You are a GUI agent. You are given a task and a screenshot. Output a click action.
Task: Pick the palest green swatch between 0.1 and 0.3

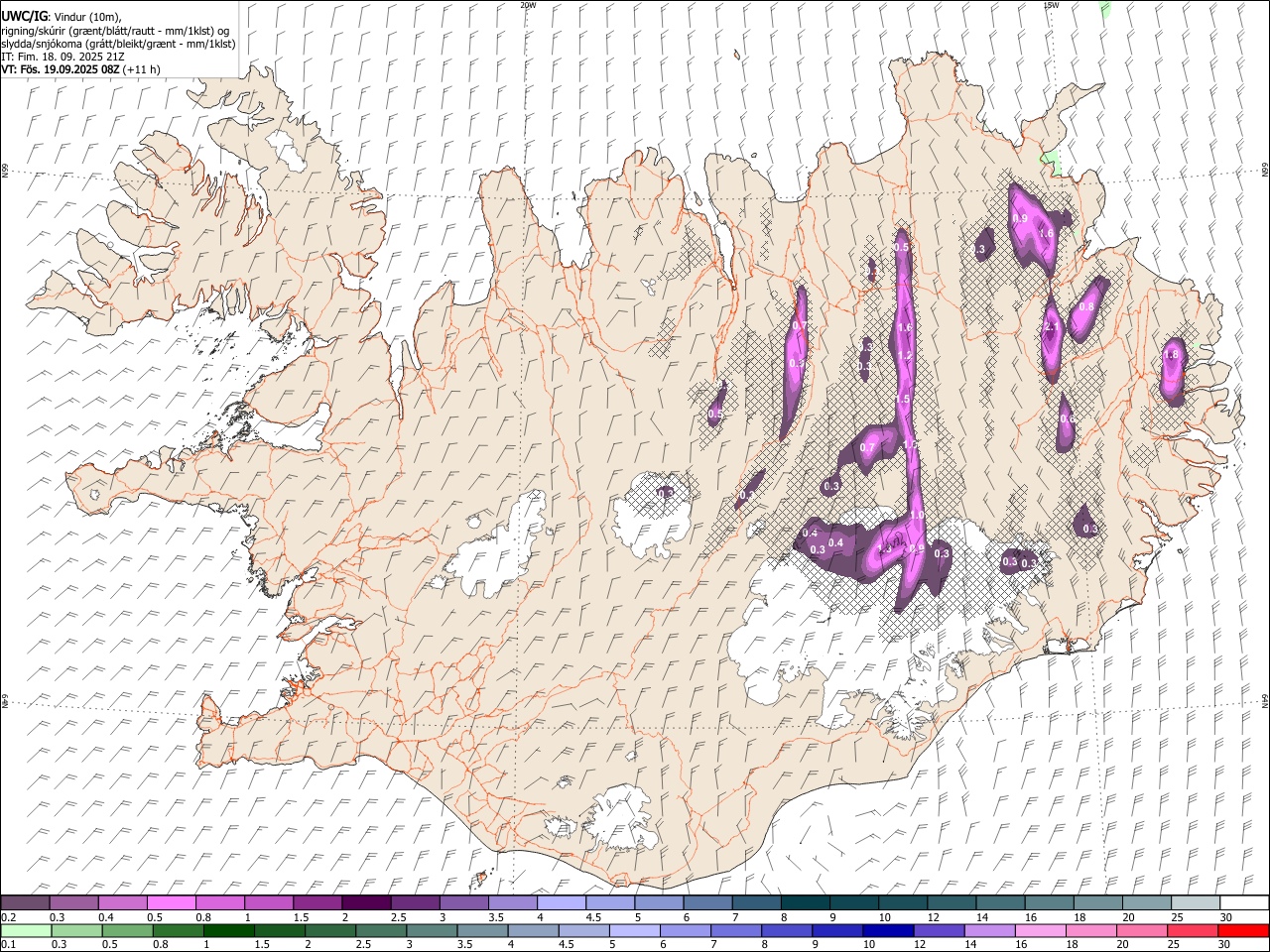pos(26,930)
